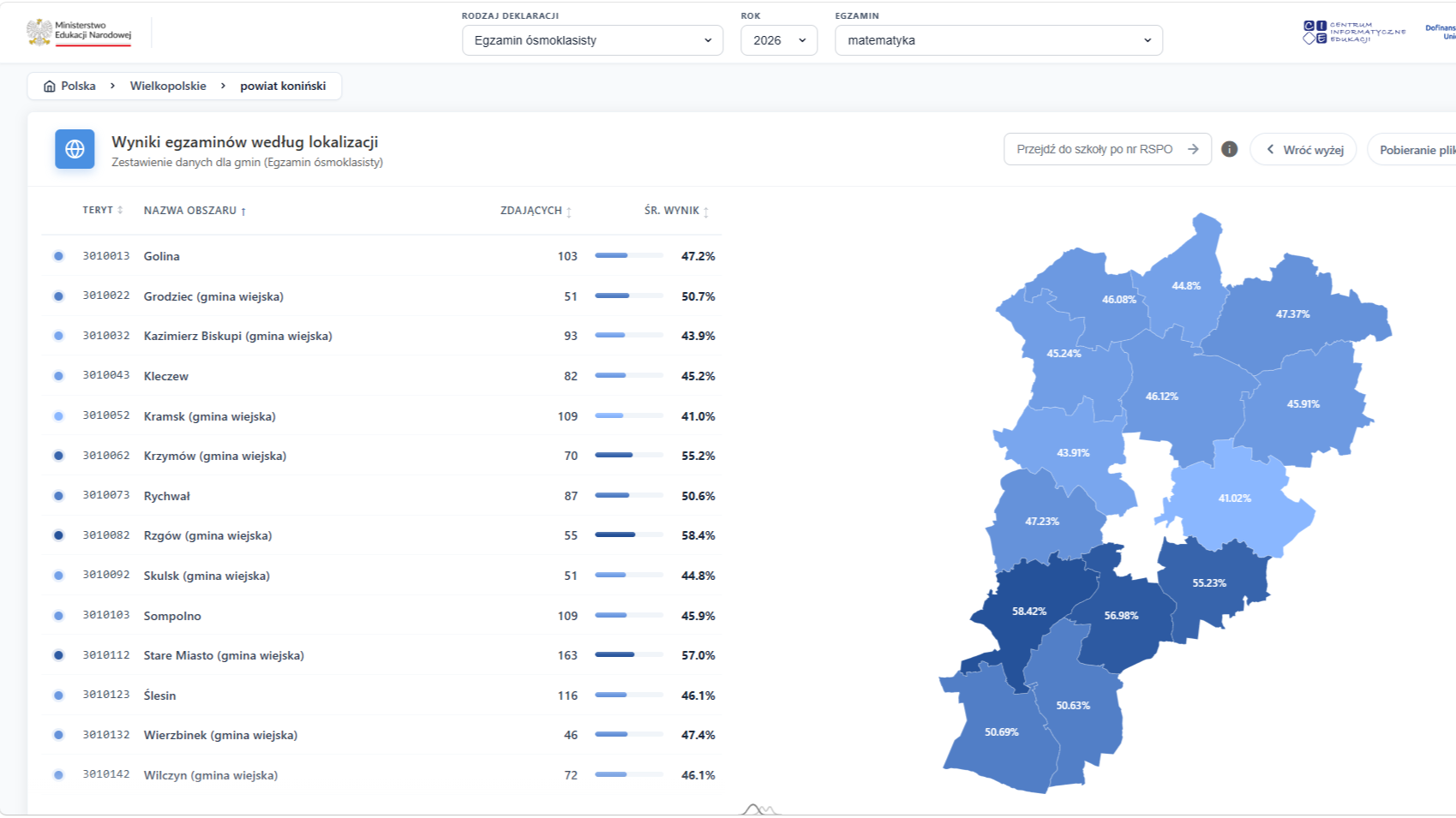Open the Kazimierz Biskupi (gmina wiejska) row
This screenshot has width=1456, height=818.
(x=381, y=336)
